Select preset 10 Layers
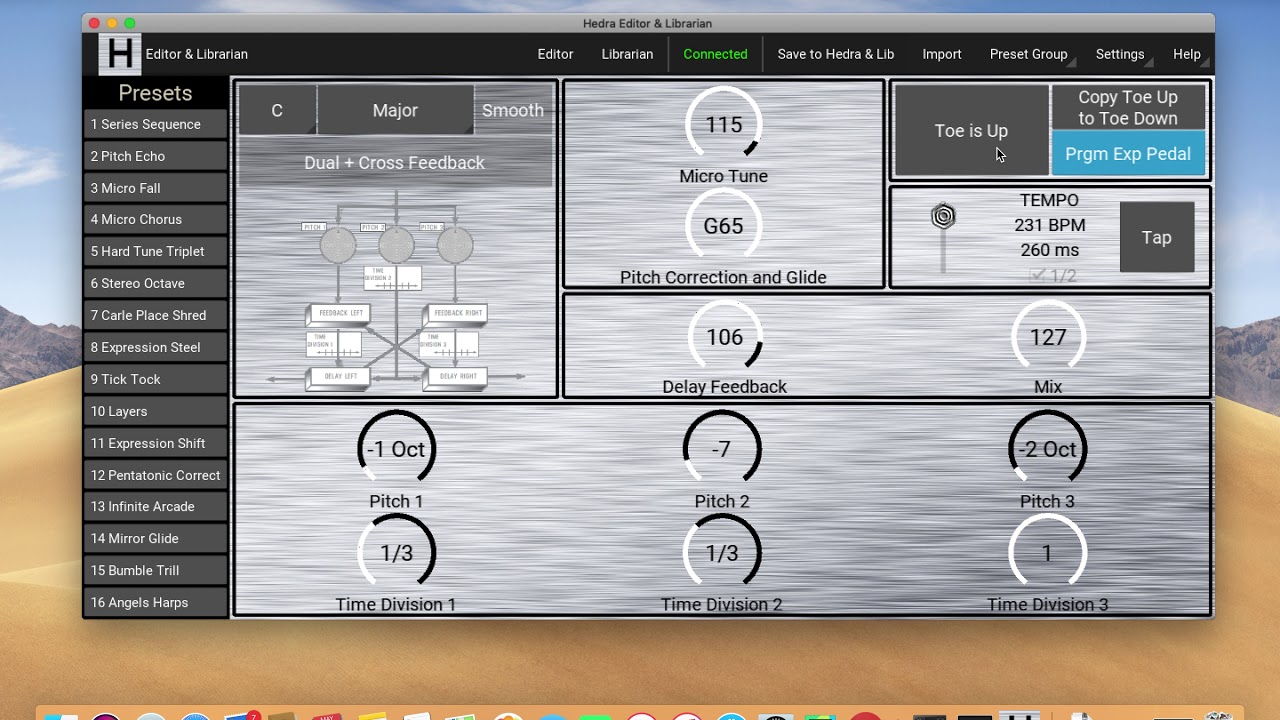Screen dimensions: 1280x720 click(156, 411)
